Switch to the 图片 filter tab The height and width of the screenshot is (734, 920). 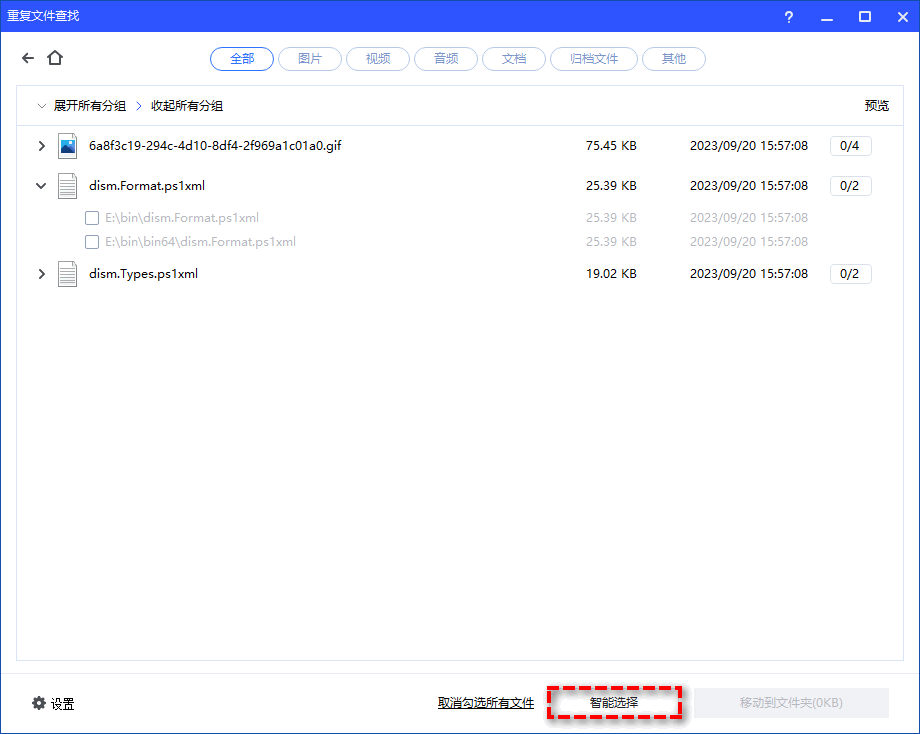pos(310,59)
